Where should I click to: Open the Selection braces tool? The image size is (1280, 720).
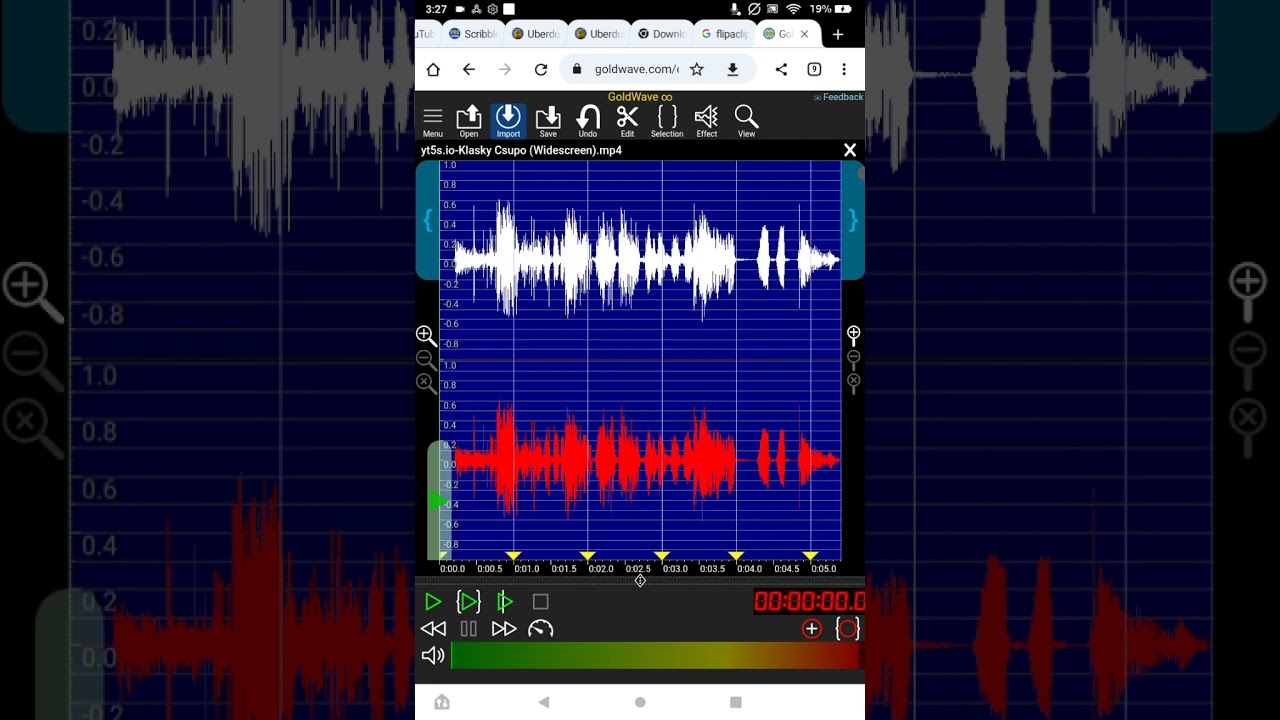[x=667, y=121]
